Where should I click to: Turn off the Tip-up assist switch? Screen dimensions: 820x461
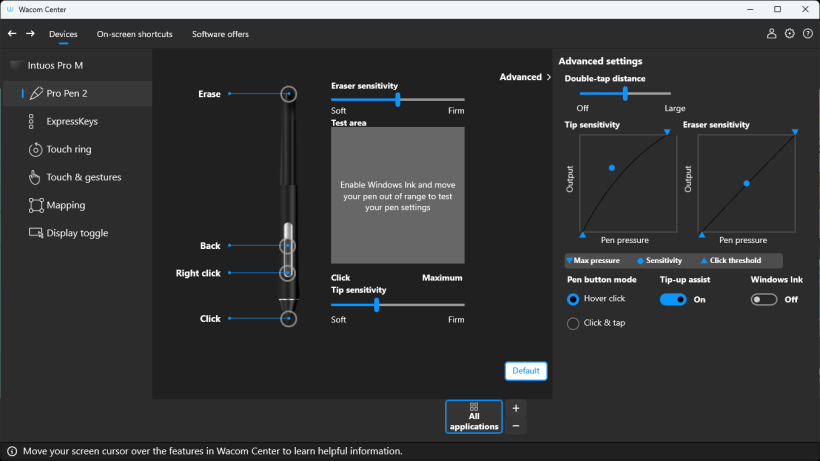673,299
